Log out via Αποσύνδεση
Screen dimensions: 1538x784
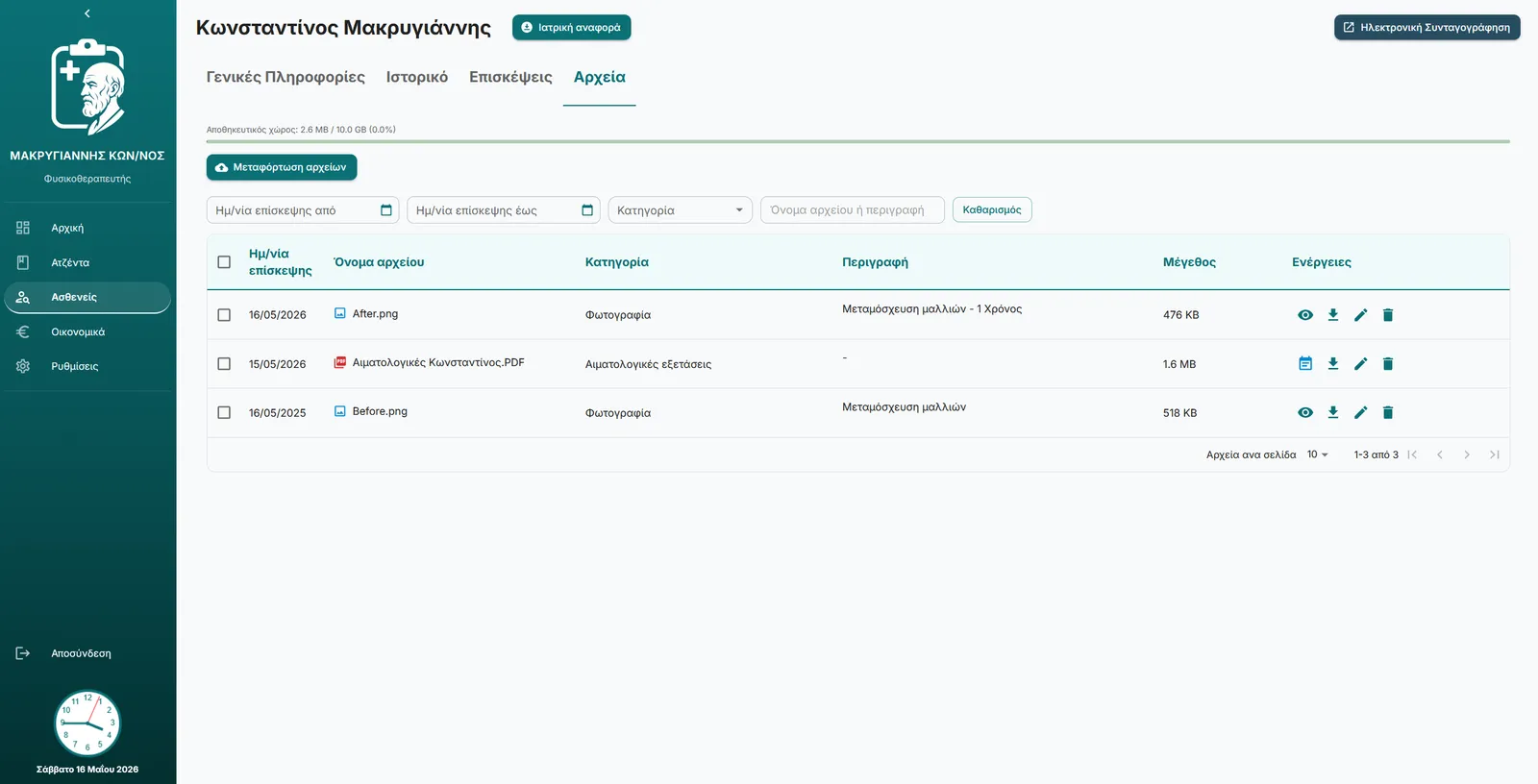tap(87, 653)
